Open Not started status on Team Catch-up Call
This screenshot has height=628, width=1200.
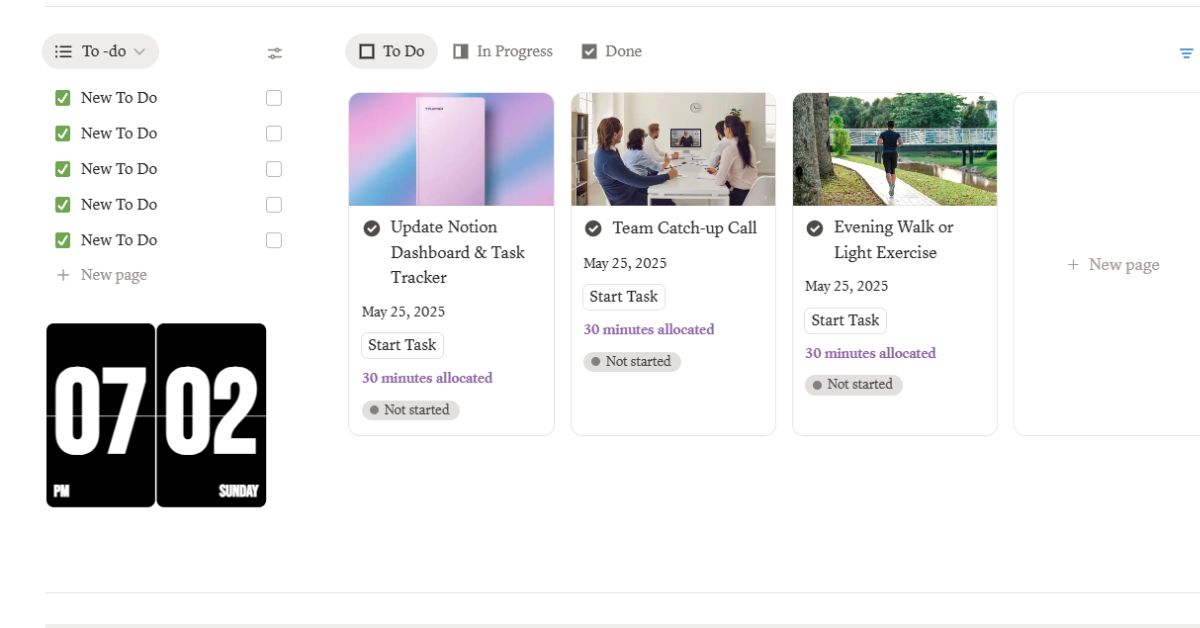632,361
